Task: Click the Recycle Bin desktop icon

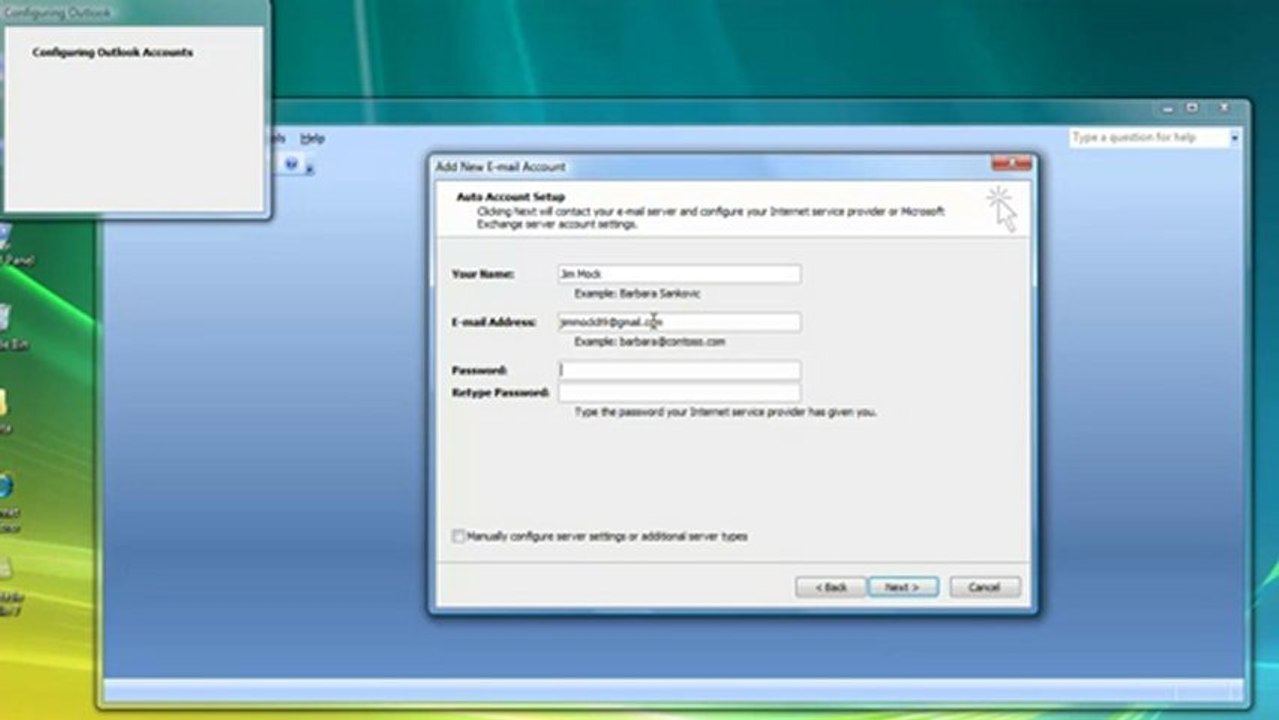Action: click(x=6, y=325)
